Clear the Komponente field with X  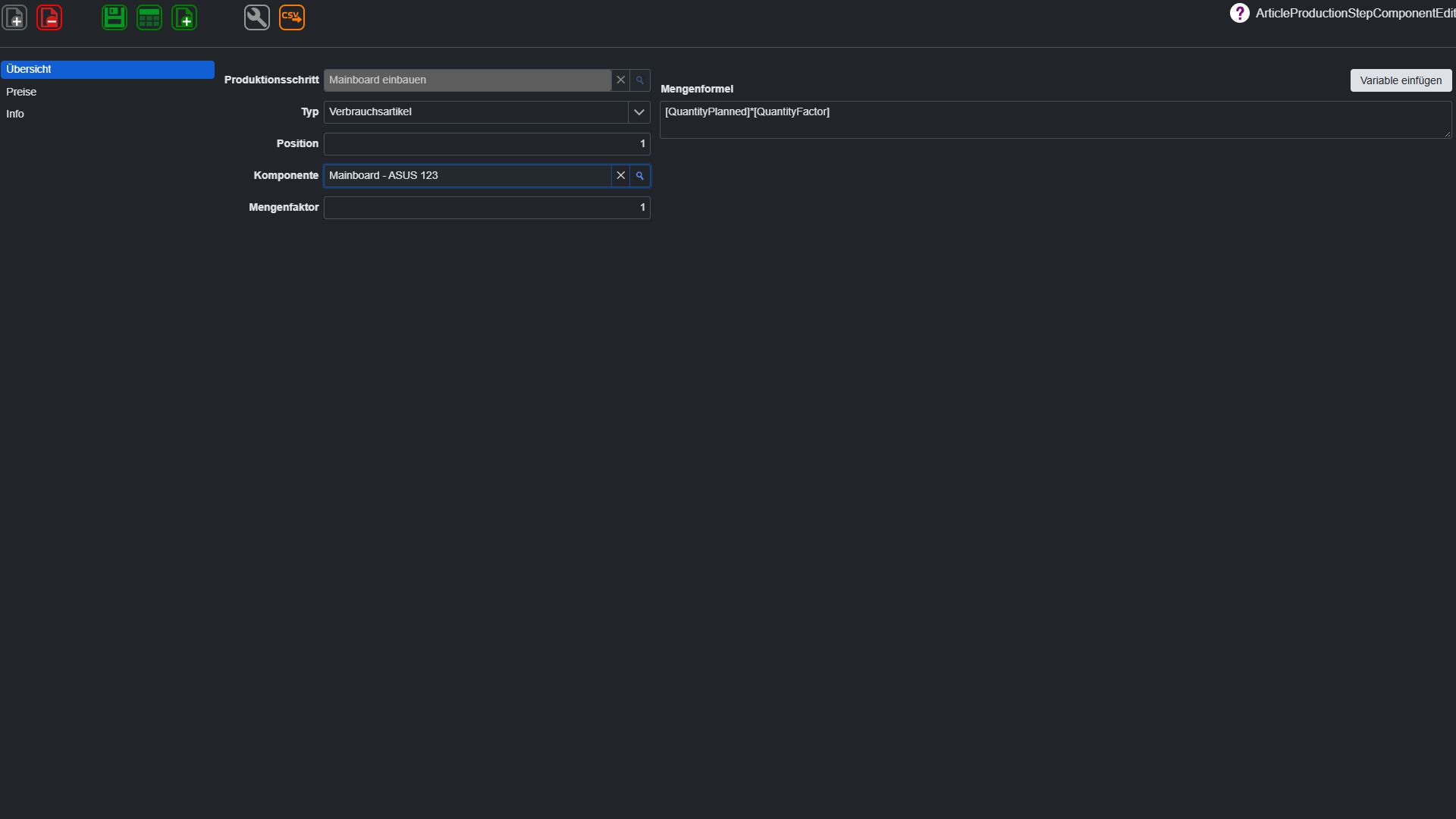tap(620, 176)
